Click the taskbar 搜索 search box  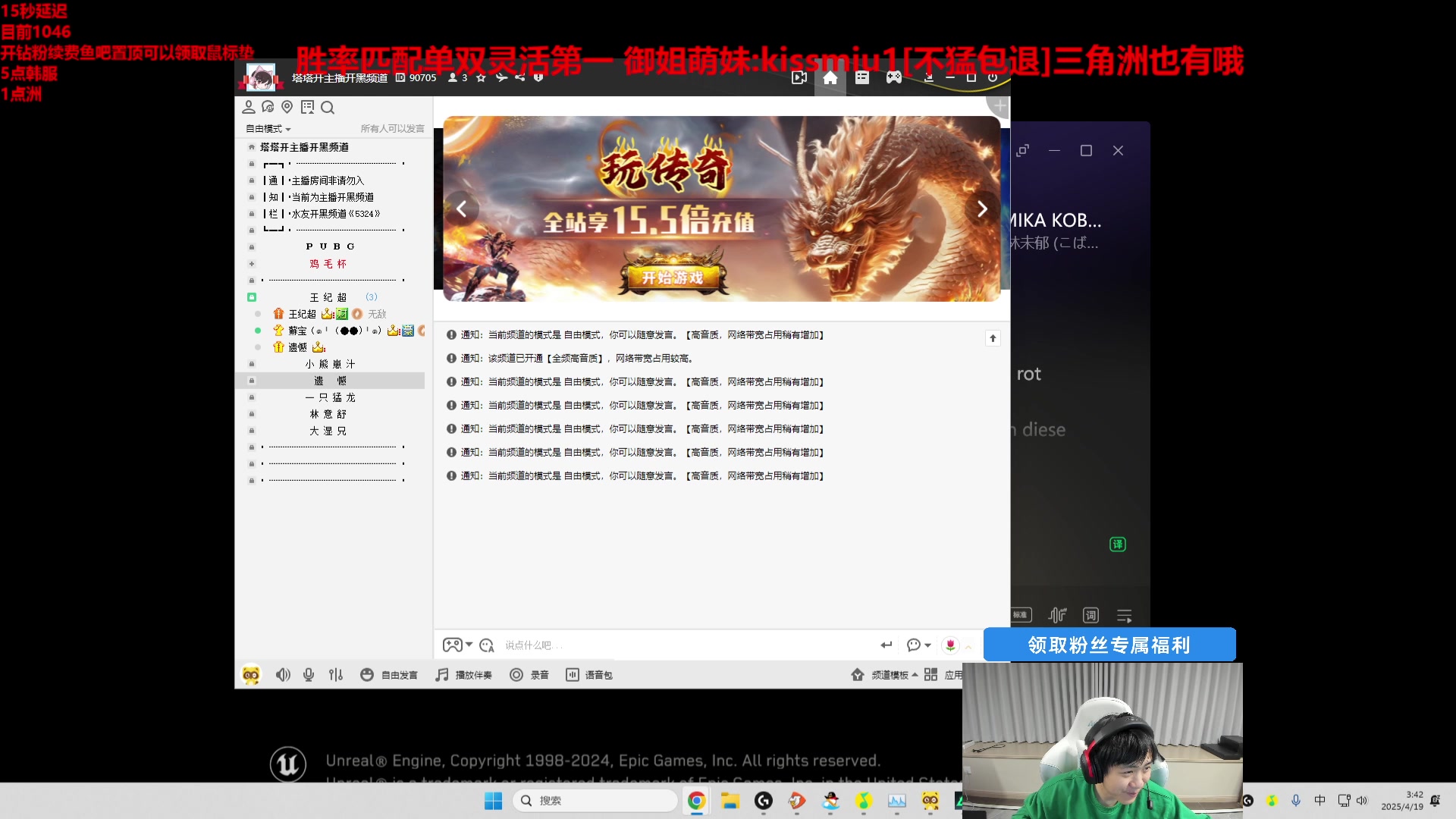click(595, 801)
